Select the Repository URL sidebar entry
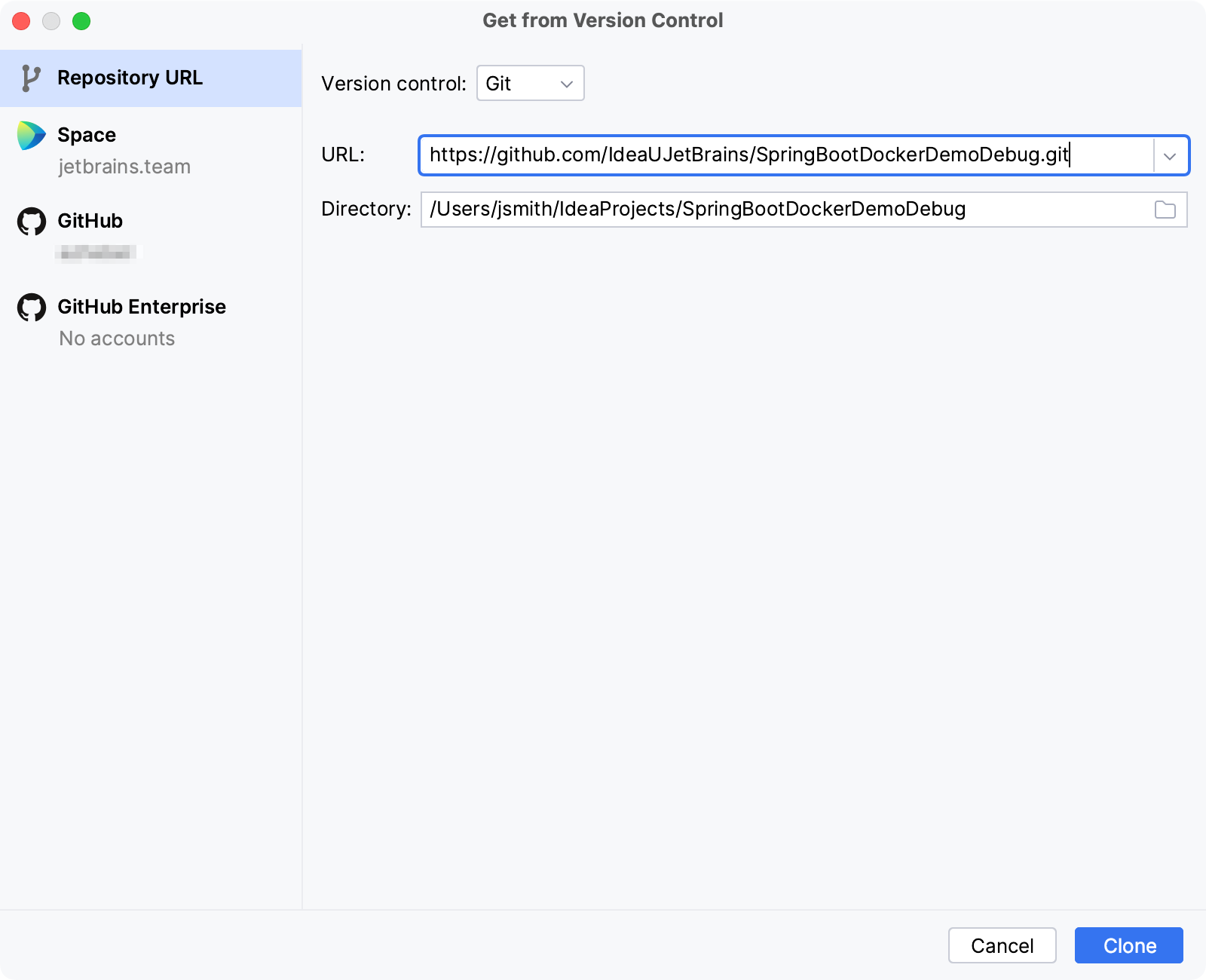The image size is (1206, 980). pyautogui.click(x=130, y=78)
